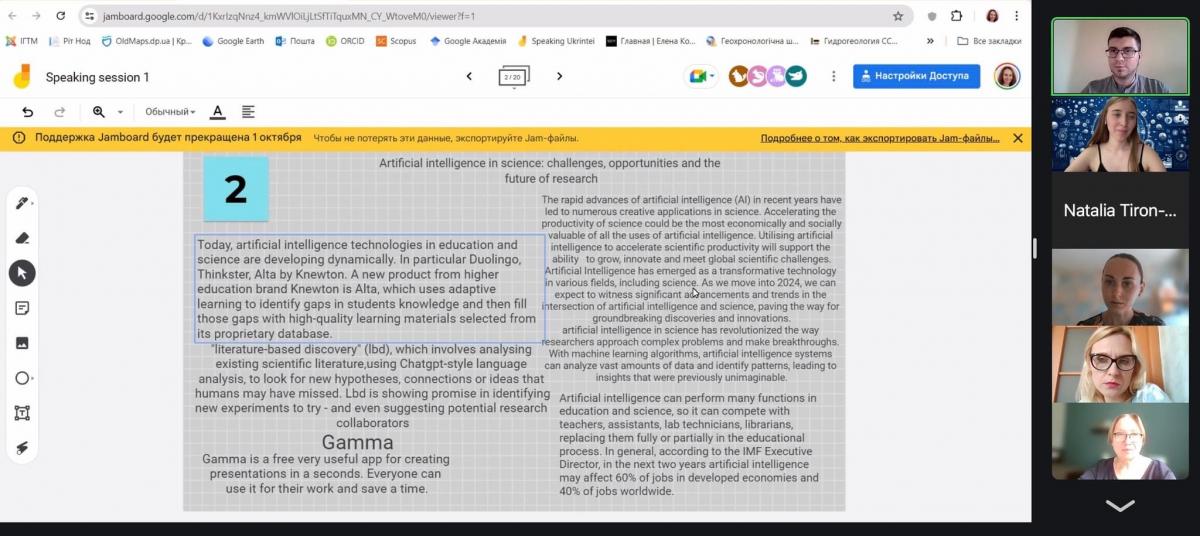Add a sticky note
The height and width of the screenshot is (536, 1200).
point(22,308)
